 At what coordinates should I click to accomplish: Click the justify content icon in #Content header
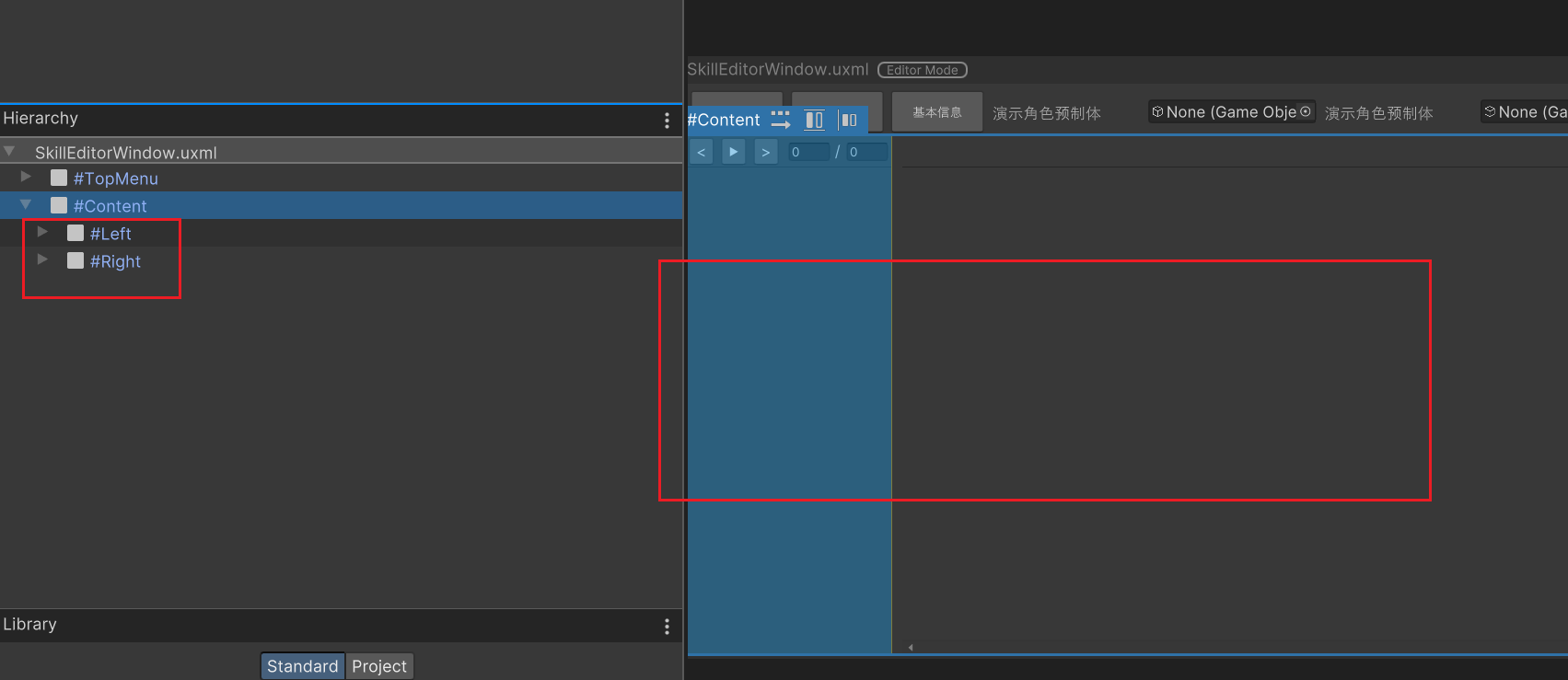tap(848, 120)
